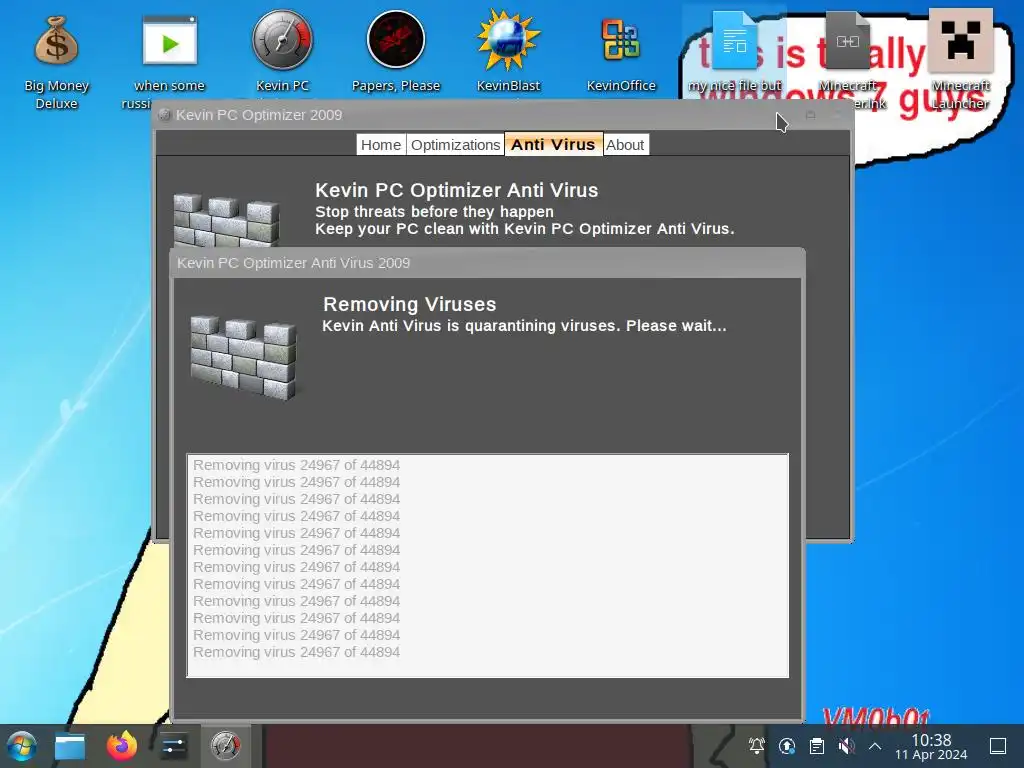Select "my nice file but" desktop document
1024x768 pixels.
click(x=734, y=52)
